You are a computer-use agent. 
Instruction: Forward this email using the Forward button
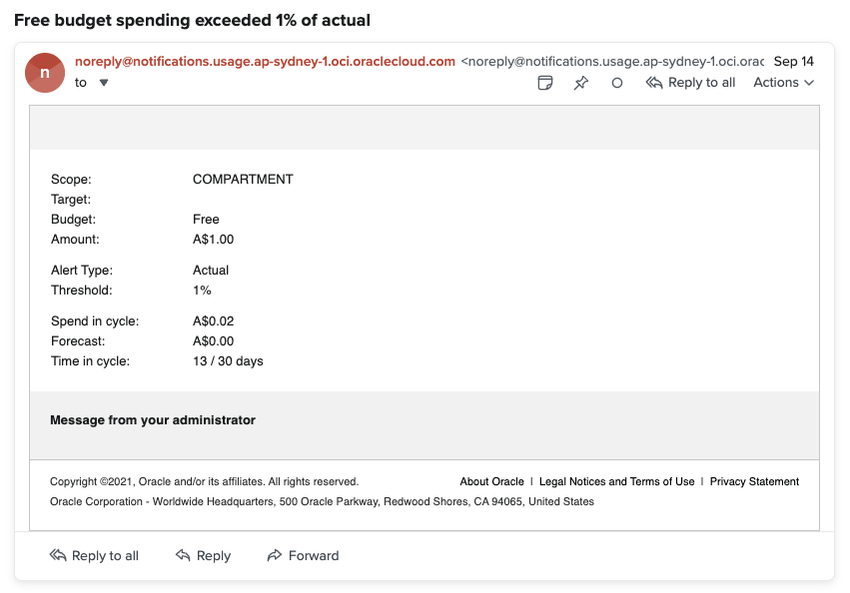pos(303,556)
